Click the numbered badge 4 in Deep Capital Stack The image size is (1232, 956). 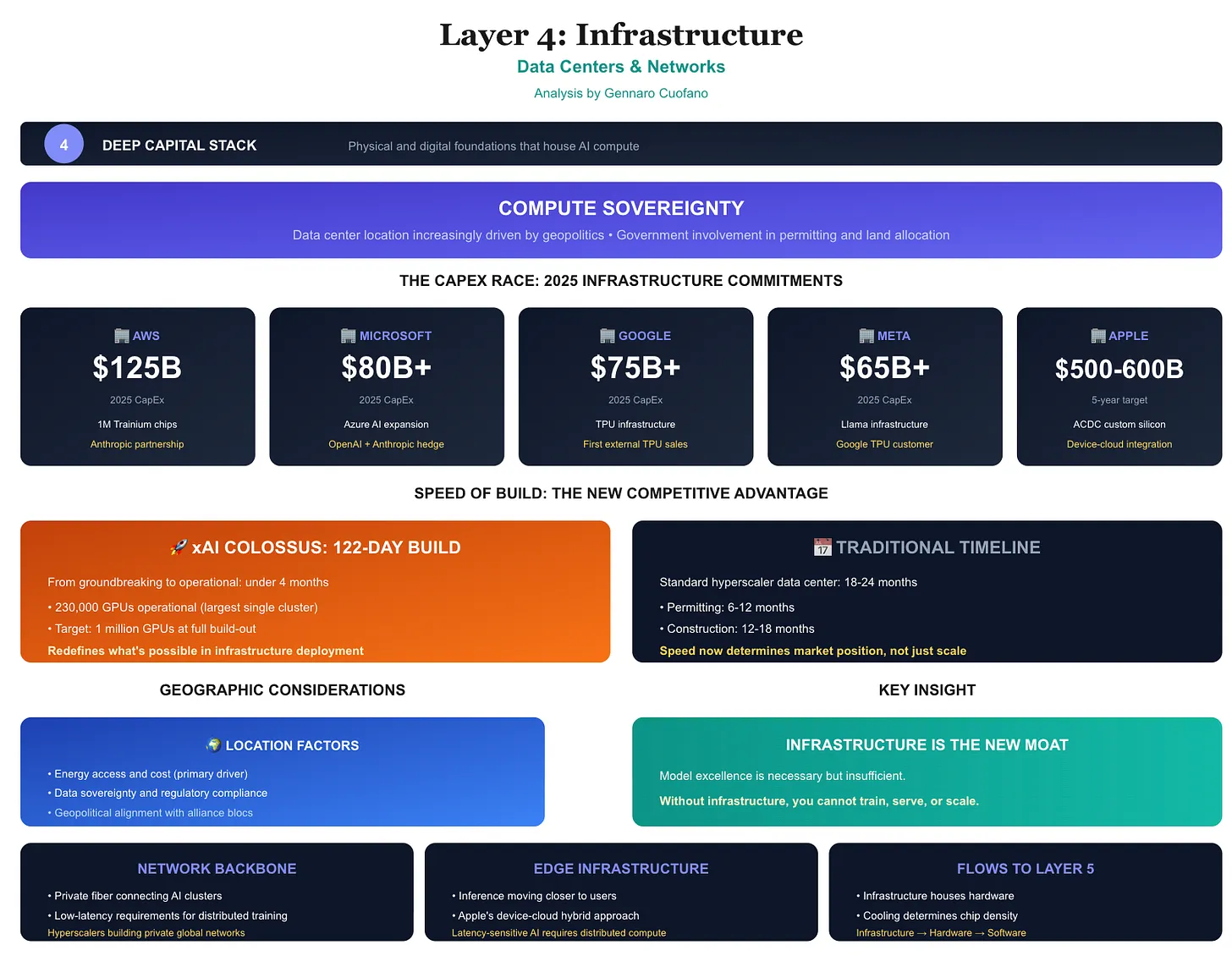(63, 144)
